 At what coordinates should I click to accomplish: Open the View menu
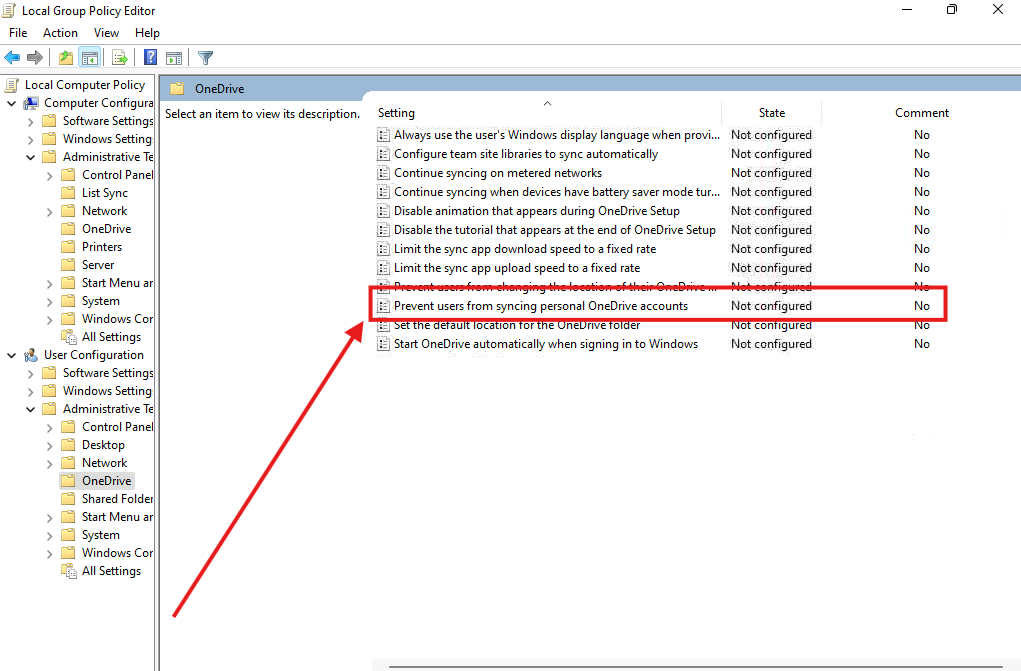click(x=106, y=33)
